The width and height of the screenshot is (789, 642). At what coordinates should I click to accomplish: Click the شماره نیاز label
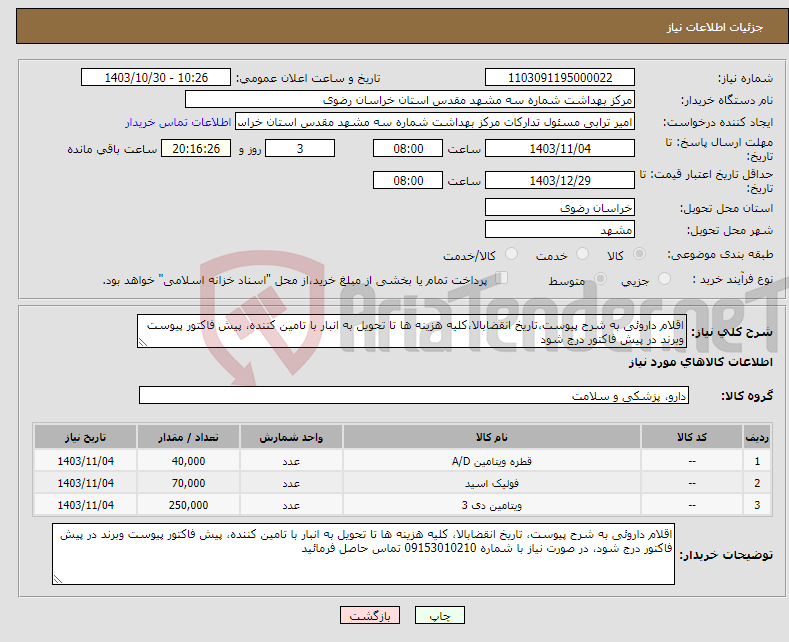click(745, 78)
